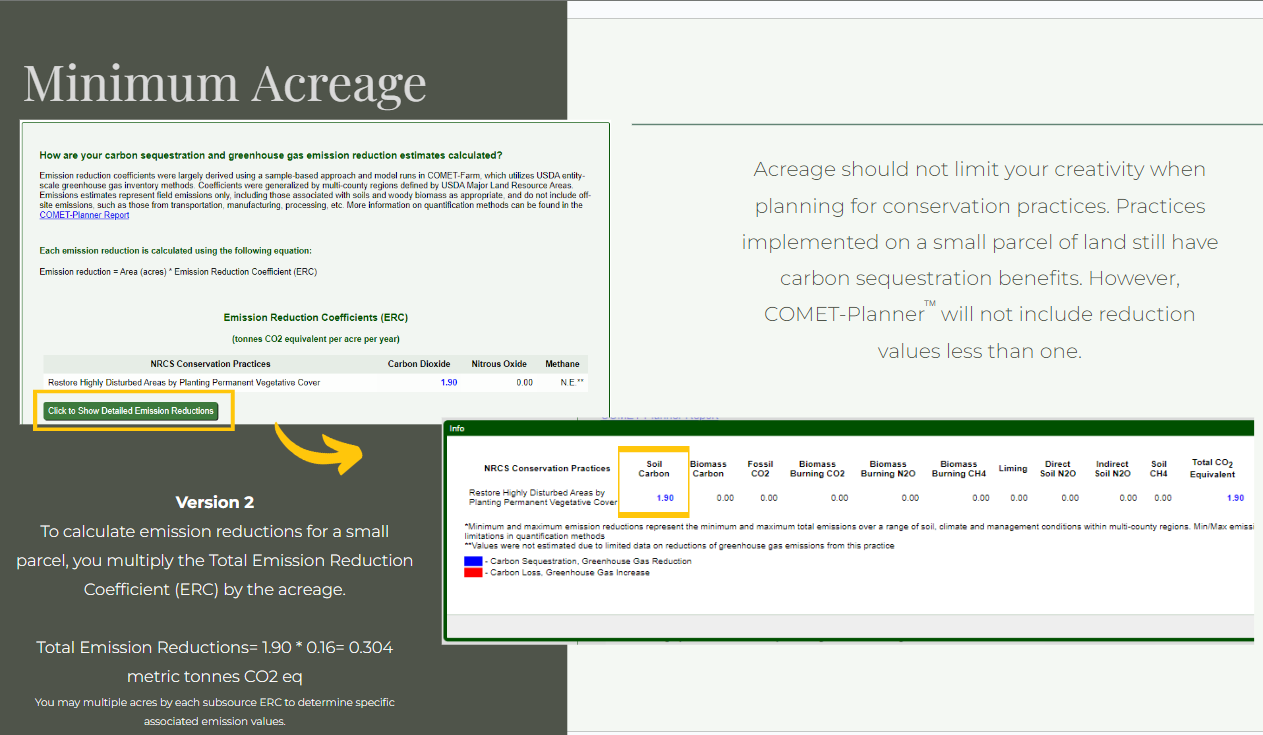Image resolution: width=1263 pixels, height=735 pixels.
Task: Click the 'How are your carbon sequestration' heading
Action: point(270,155)
